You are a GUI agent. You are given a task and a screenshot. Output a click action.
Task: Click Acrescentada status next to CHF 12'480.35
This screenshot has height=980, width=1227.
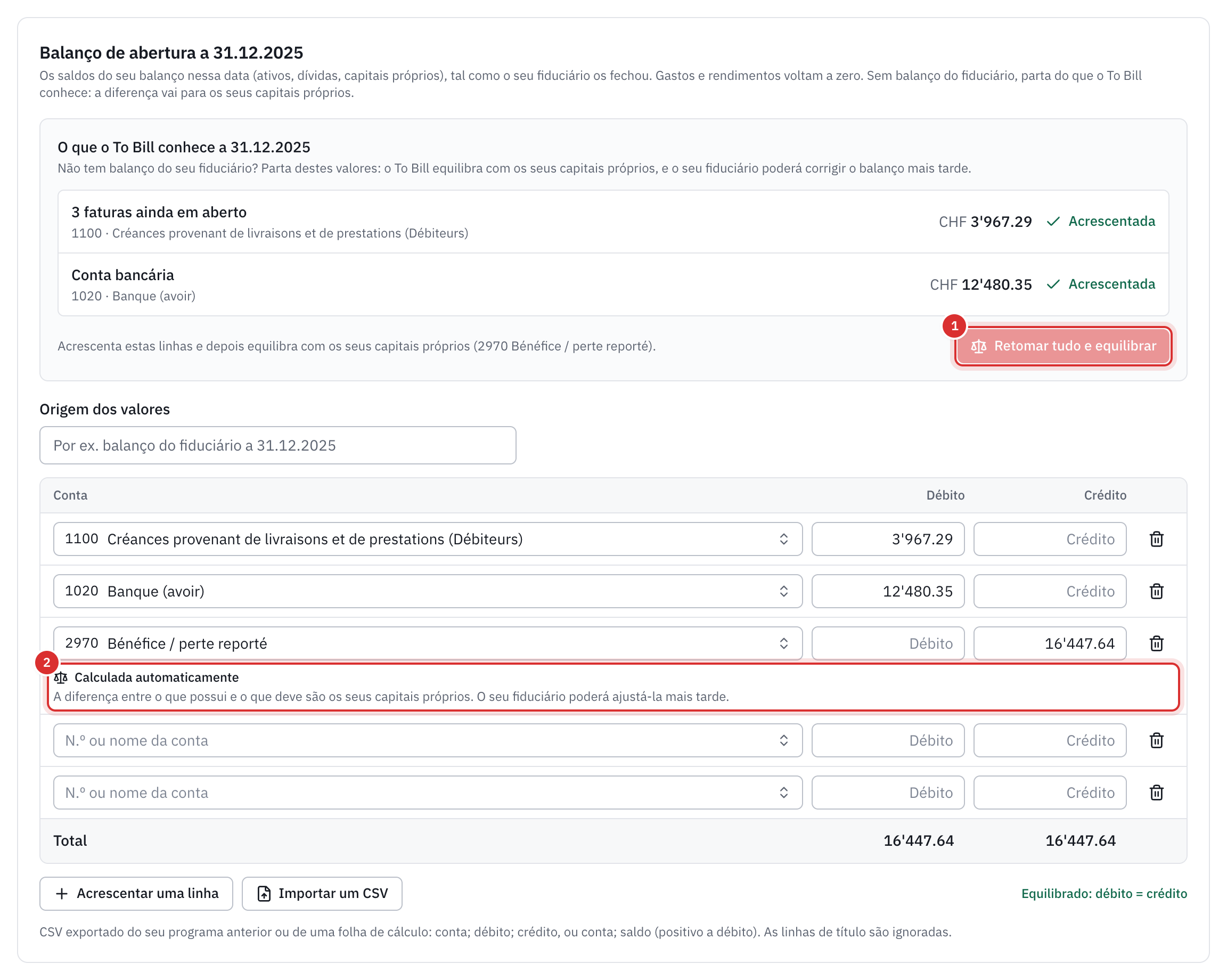click(1101, 284)
